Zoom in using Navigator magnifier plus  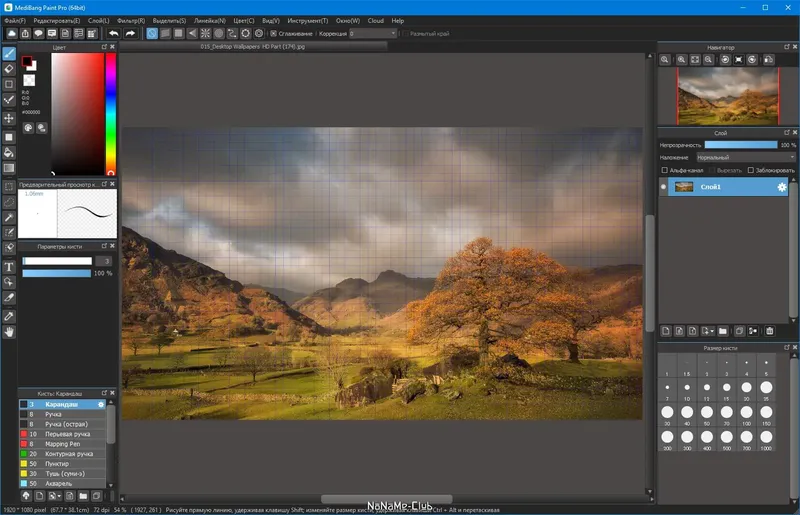click(681, 60)
